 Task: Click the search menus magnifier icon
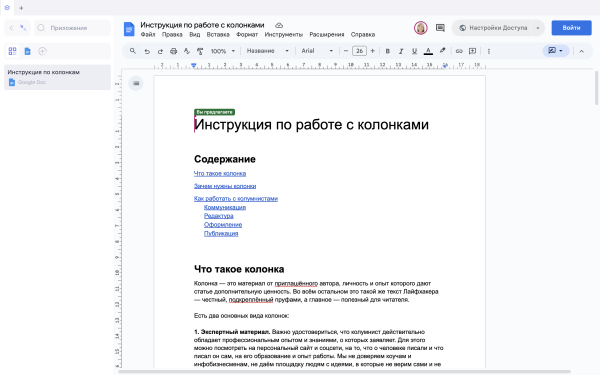(x=132, y=51)
